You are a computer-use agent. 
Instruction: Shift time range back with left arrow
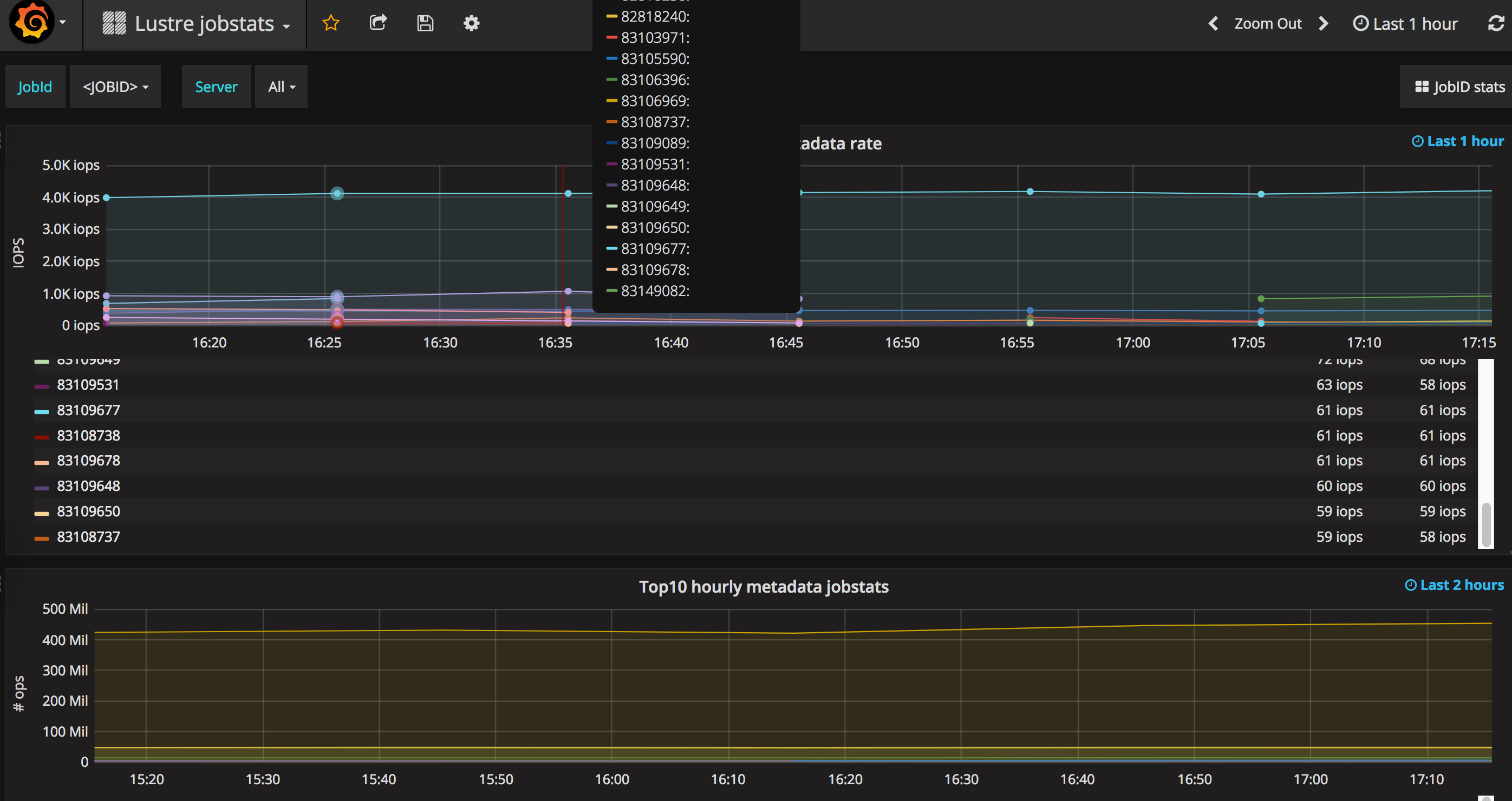(1213, 23)
